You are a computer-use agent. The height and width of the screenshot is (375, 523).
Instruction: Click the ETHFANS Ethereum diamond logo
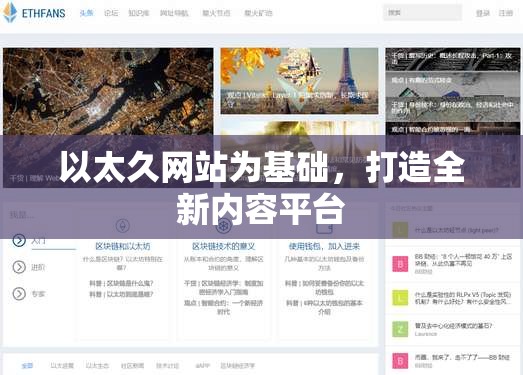(10, 12)
